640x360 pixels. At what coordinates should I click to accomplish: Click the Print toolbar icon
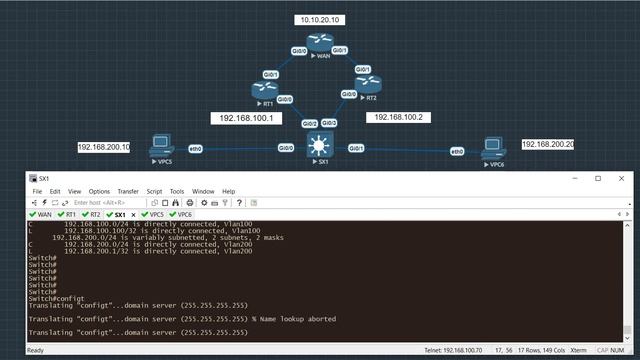tap(190, 203)
